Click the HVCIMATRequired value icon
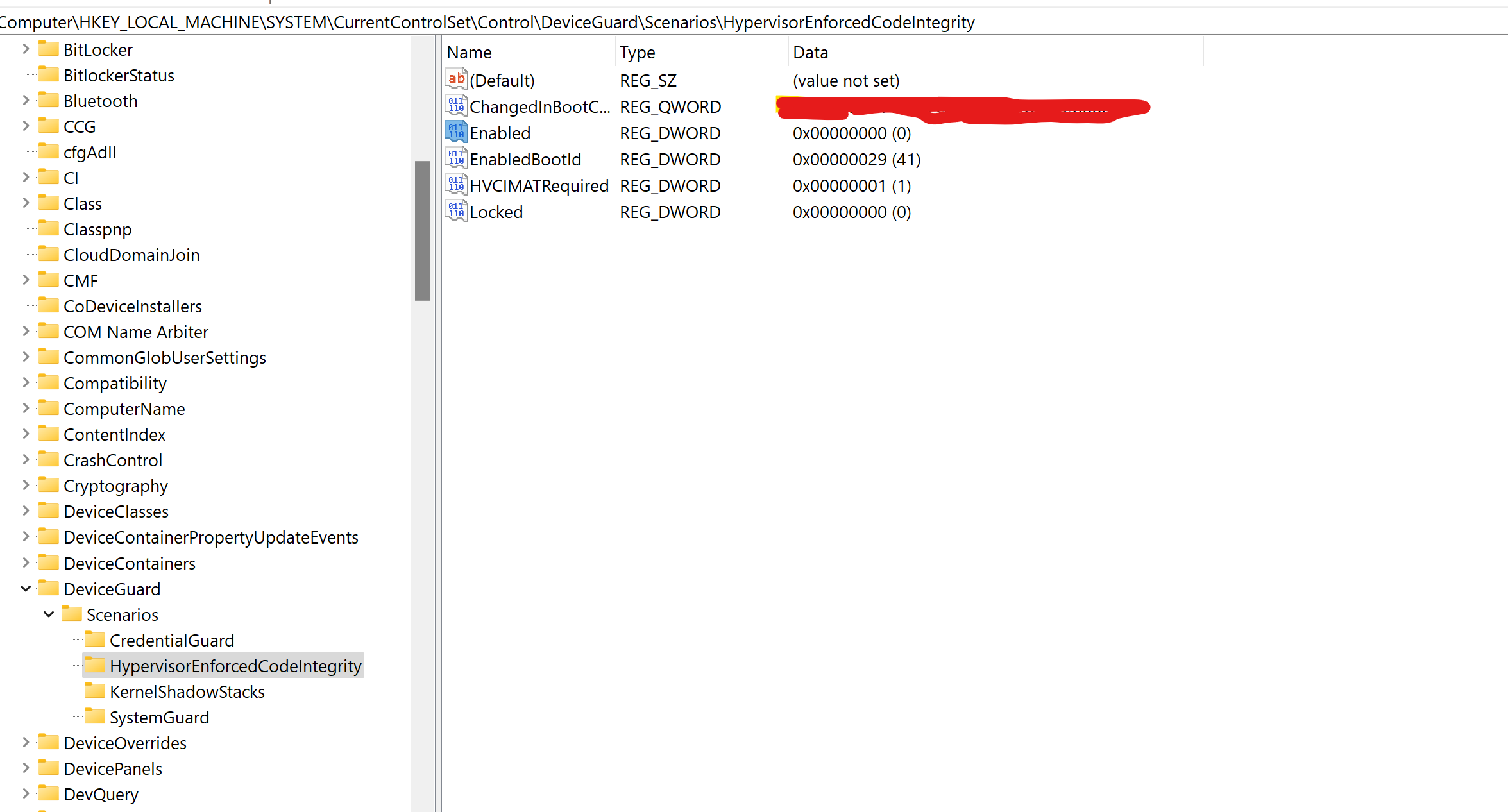This screenshot has width=1508, height=812. click(x=456, y=185)
